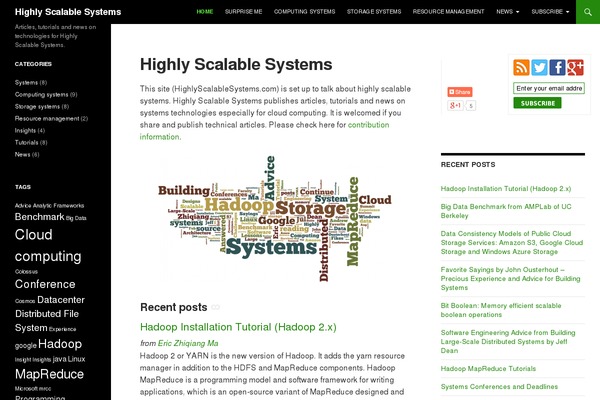Expand the NEWS dropdown menu

[x=507, y=12]
